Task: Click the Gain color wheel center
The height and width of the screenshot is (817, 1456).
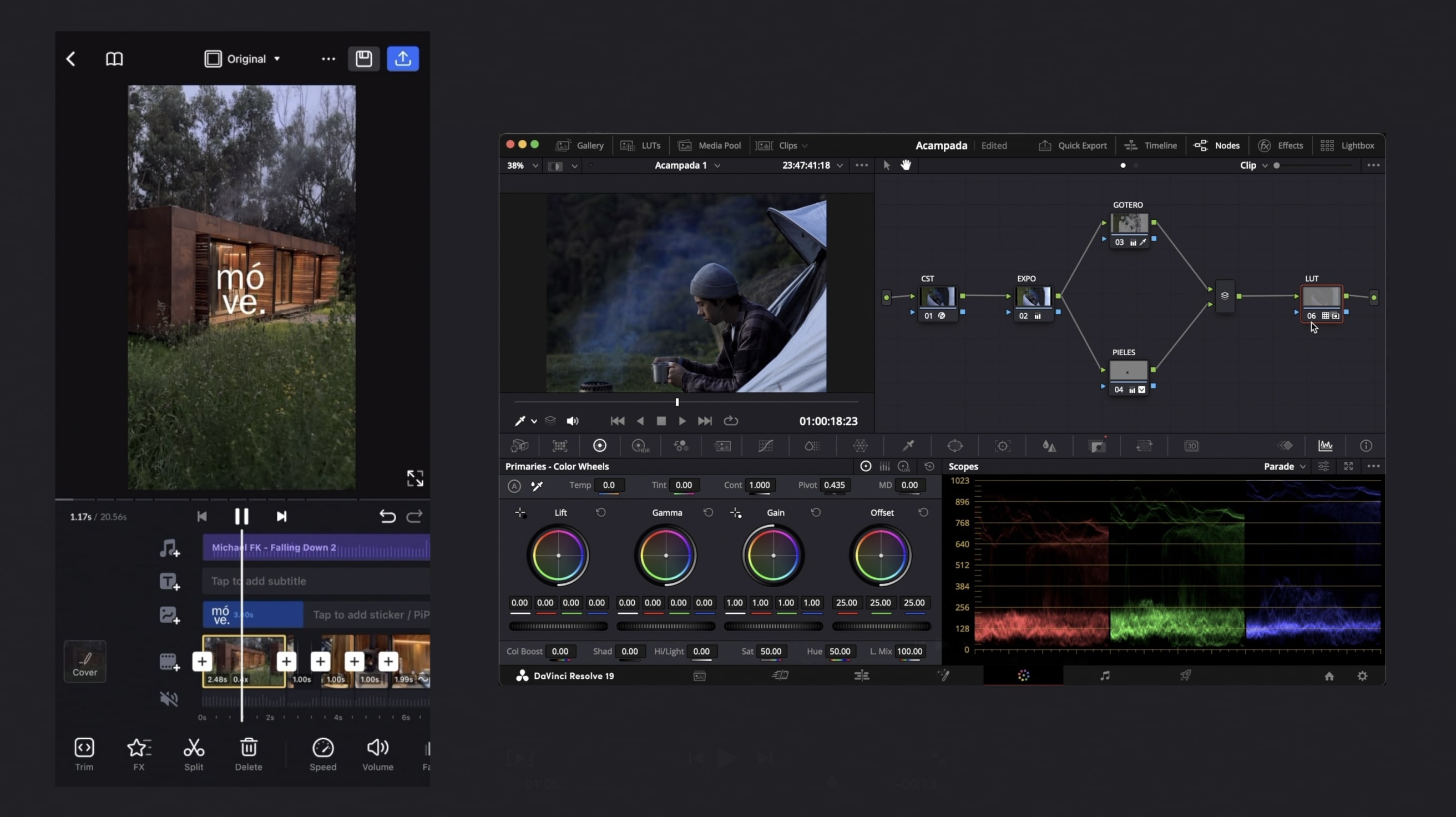Action: point(773,556)
